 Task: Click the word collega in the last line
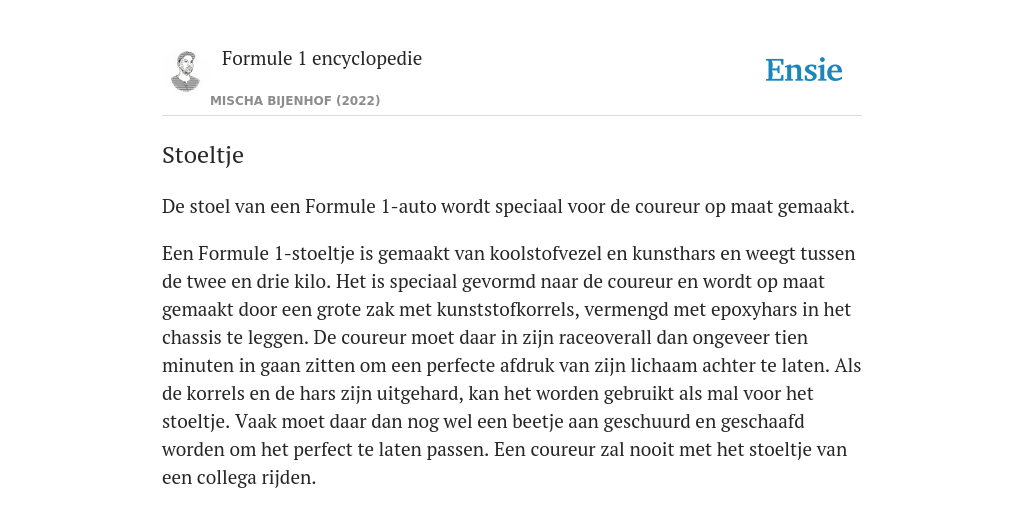[x=227, y=478]
